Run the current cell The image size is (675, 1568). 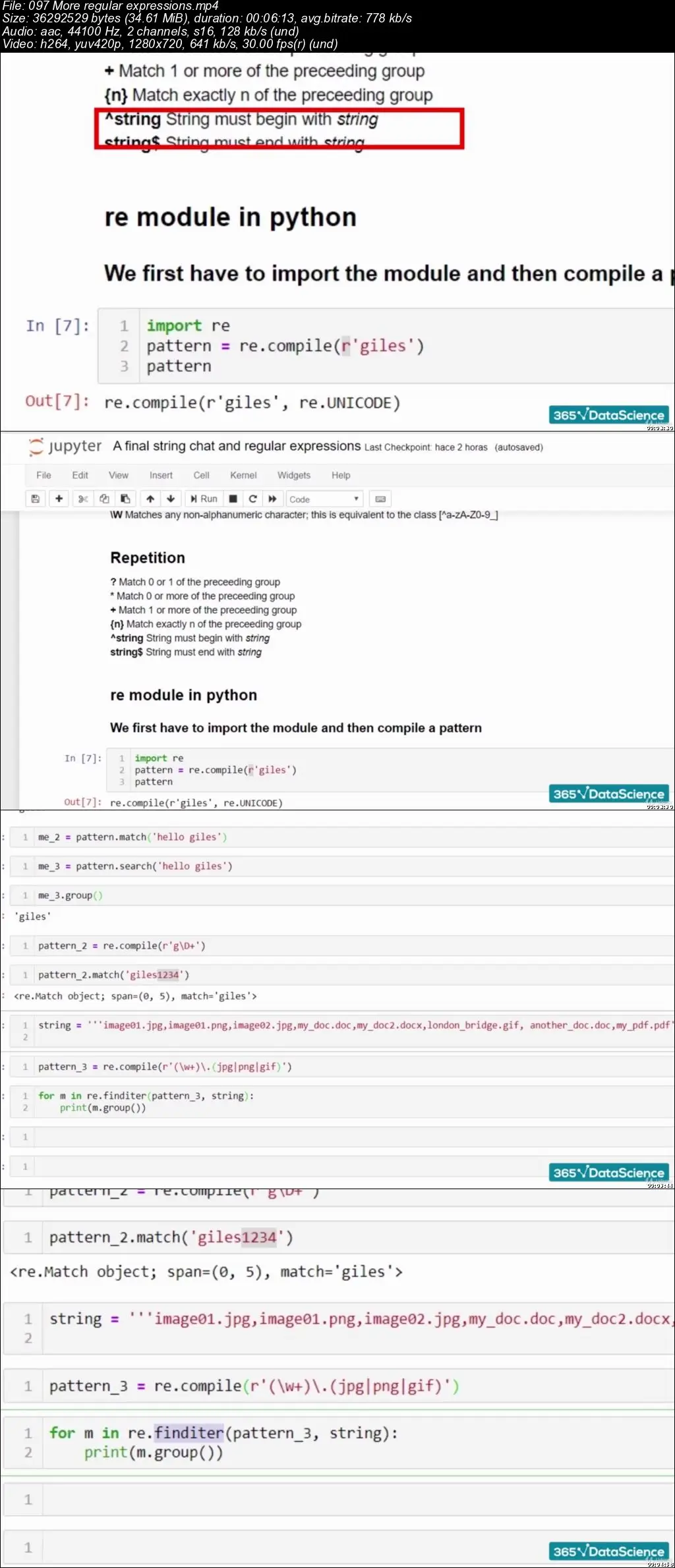tap(204, 499)
